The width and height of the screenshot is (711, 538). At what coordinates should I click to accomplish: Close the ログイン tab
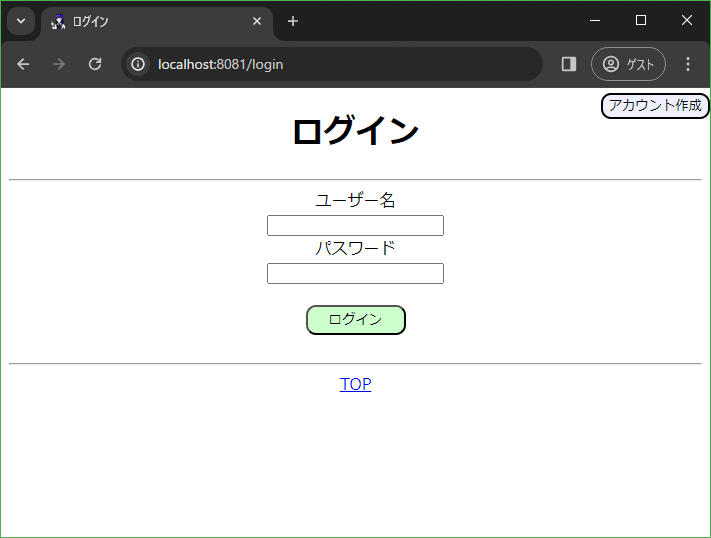tap(257, 21)
